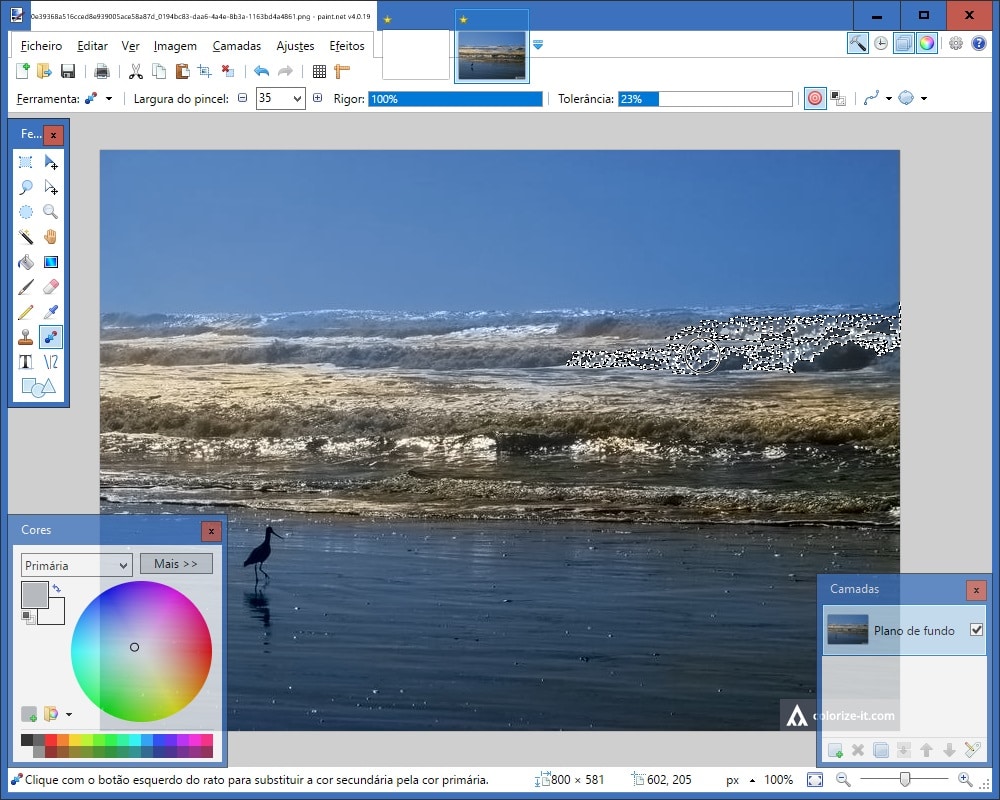The width and height of the screenshot is (1000, 800).
Task: Toggle the Layers window button
Action: tap(904, 43)
